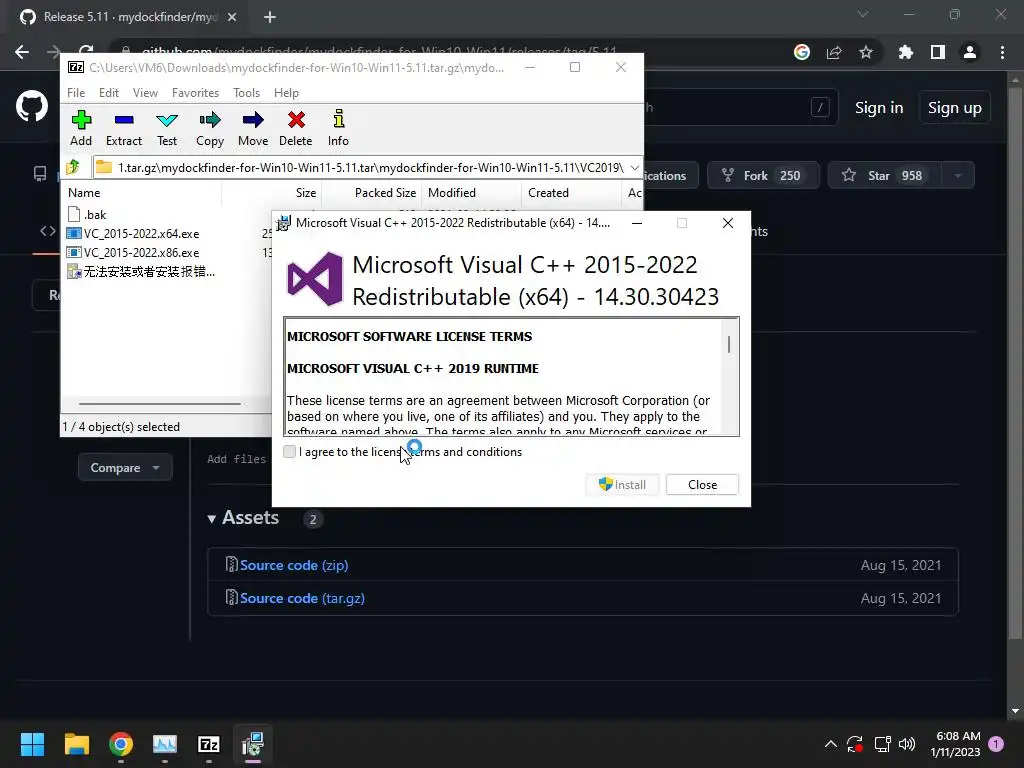Download Source code (tar.gz) asset
Screen dimensions: 1024x768
point(302,598)
